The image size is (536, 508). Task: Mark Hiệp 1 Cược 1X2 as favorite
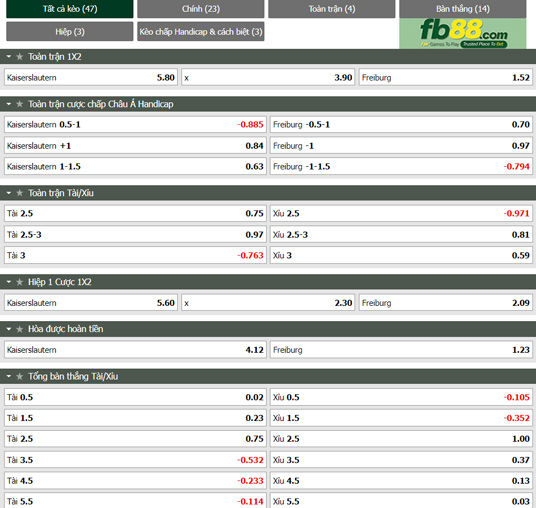[19, 282]
